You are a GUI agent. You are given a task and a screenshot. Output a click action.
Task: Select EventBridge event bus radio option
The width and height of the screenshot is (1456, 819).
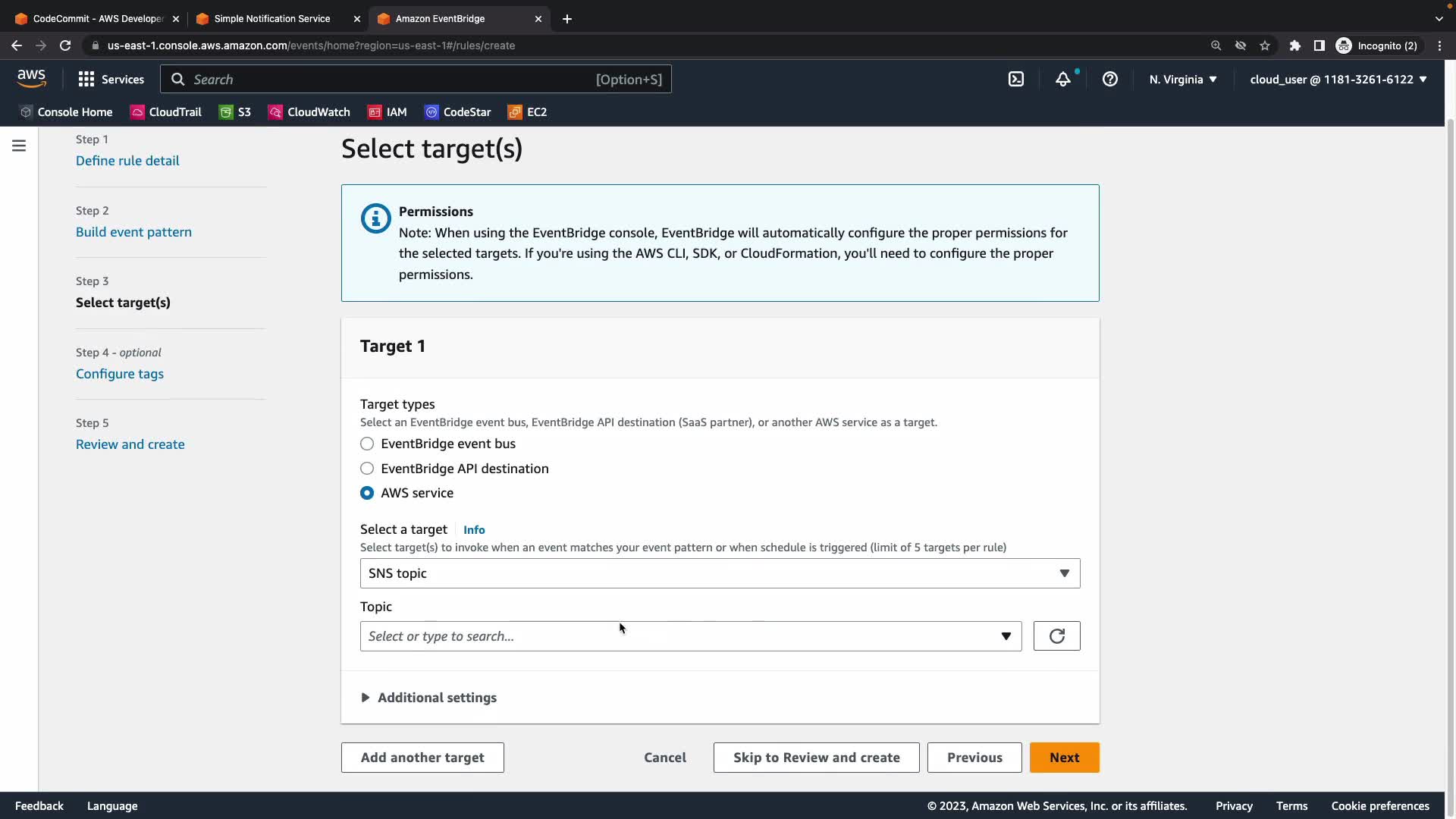point(367,444)
